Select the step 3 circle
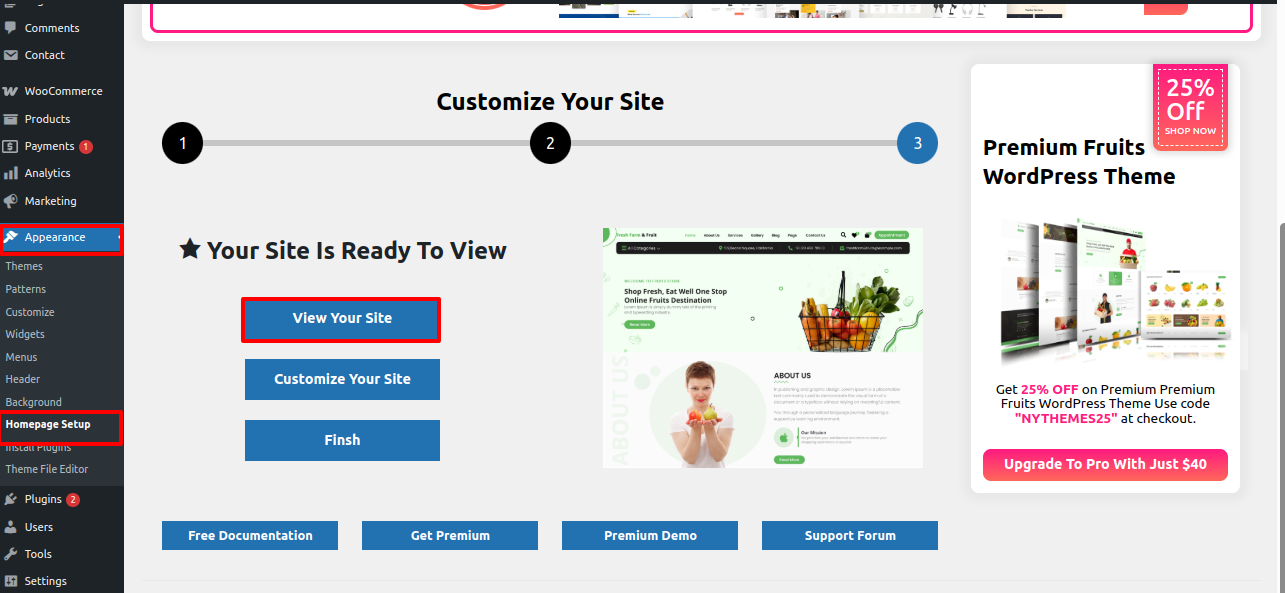1285x593 pixels. pyautogui.click(x=918, y=143)
